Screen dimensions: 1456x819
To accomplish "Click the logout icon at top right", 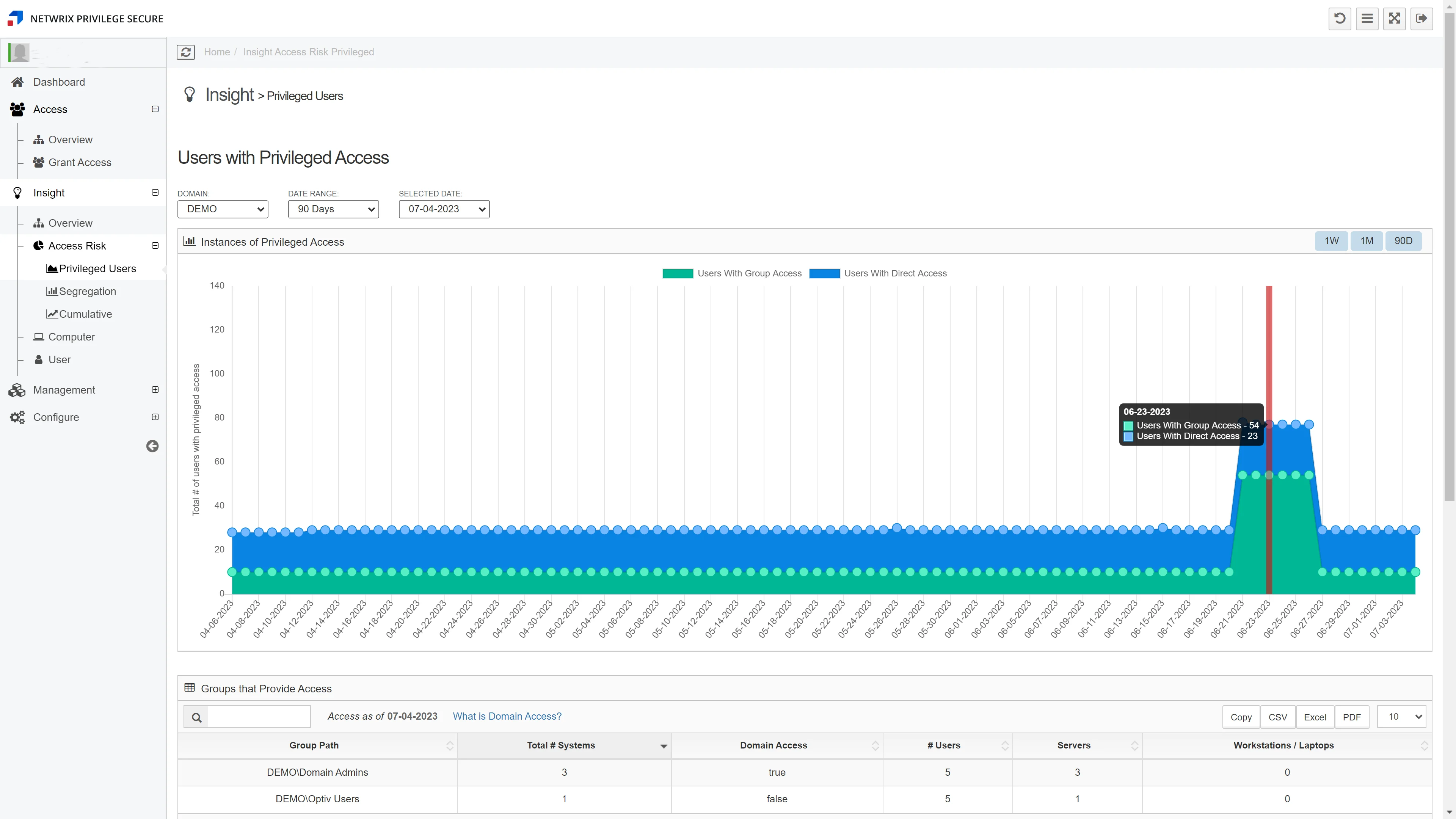I will (1421, 19).
